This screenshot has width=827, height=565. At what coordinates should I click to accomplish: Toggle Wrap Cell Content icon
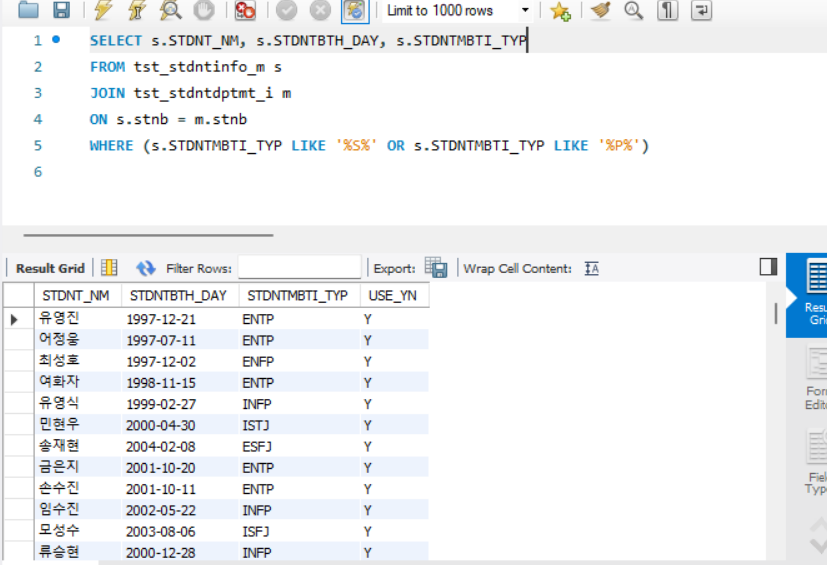592,269
